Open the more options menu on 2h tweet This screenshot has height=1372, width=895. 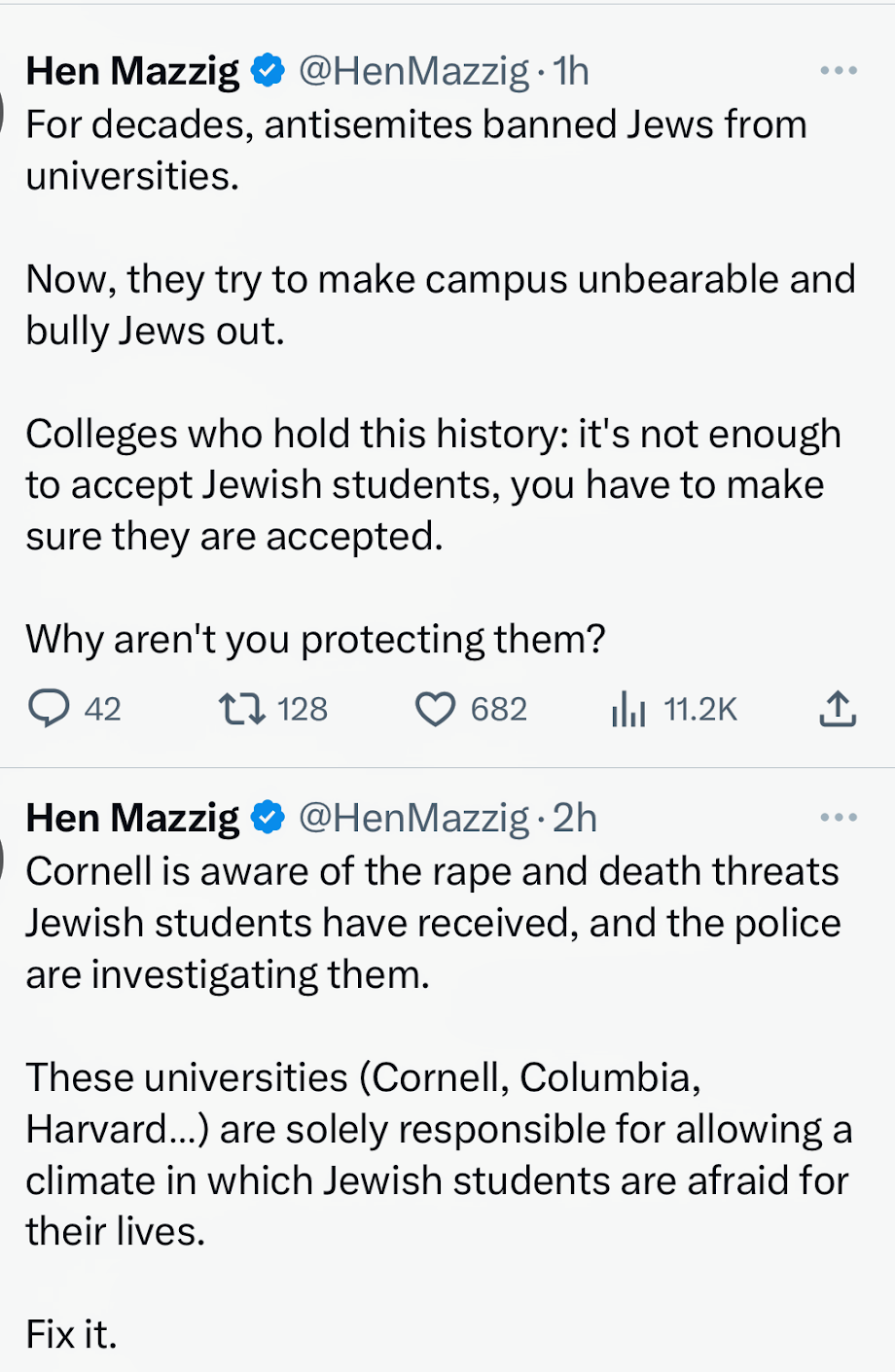(838, 818)
